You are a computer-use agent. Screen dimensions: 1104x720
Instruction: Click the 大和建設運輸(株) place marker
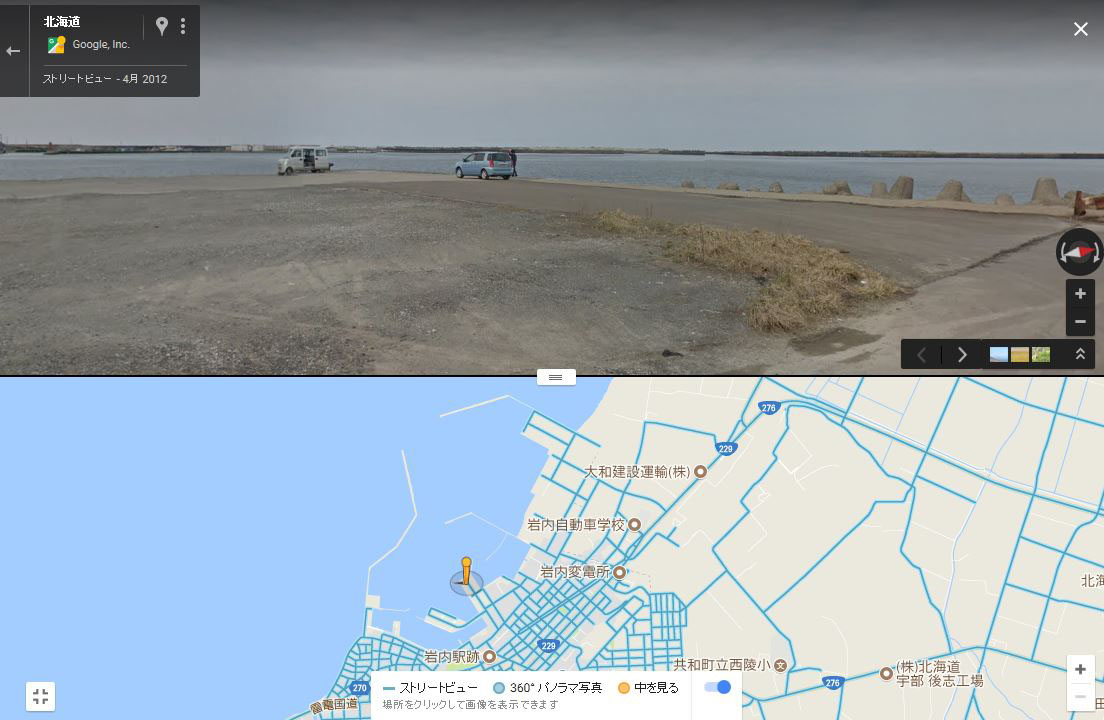click(x=701, y=472)
